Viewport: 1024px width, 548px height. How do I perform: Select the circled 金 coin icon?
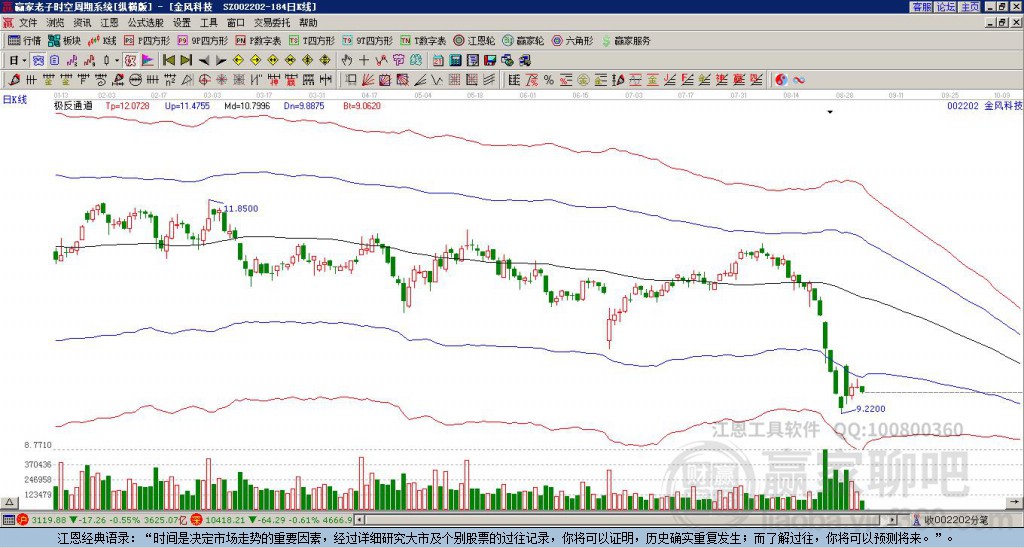[x=583, y=80]
